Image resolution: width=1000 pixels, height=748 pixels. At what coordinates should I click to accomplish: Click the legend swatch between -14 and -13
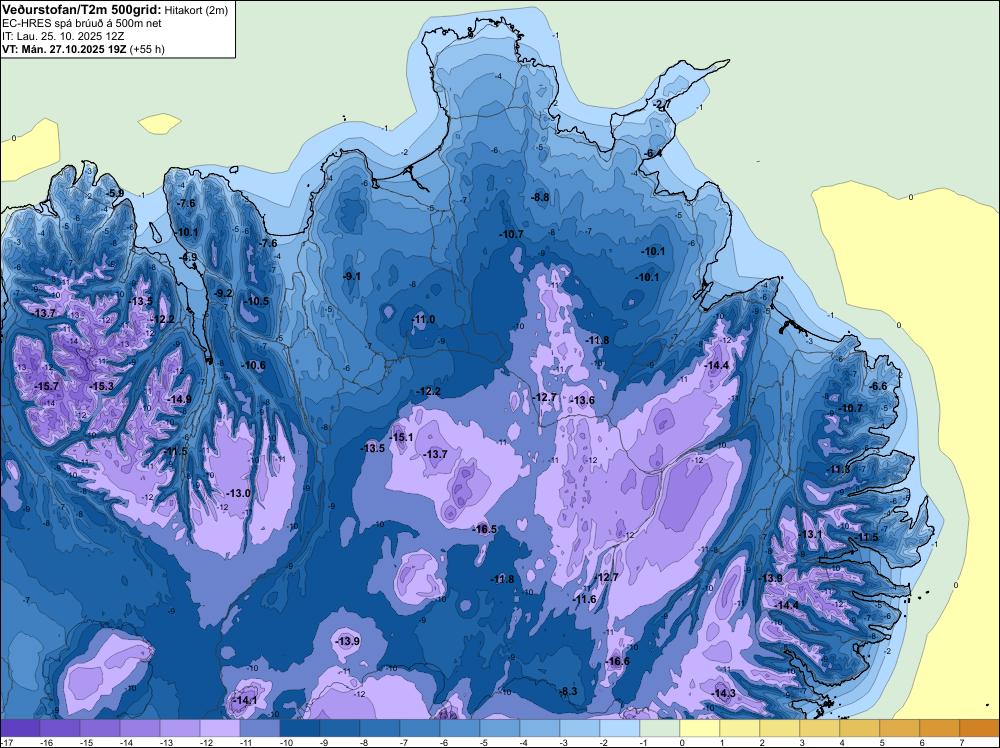[140, 728]
